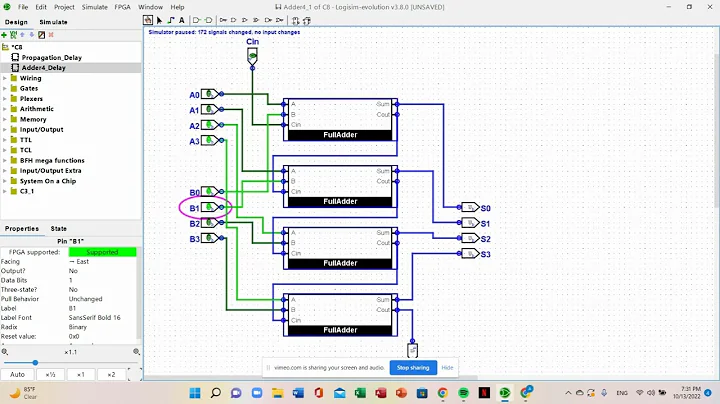Image resolution: width=720 pixels, height=404 pixels.
Task: Open Excel from the taskbar
Action: 360,393
